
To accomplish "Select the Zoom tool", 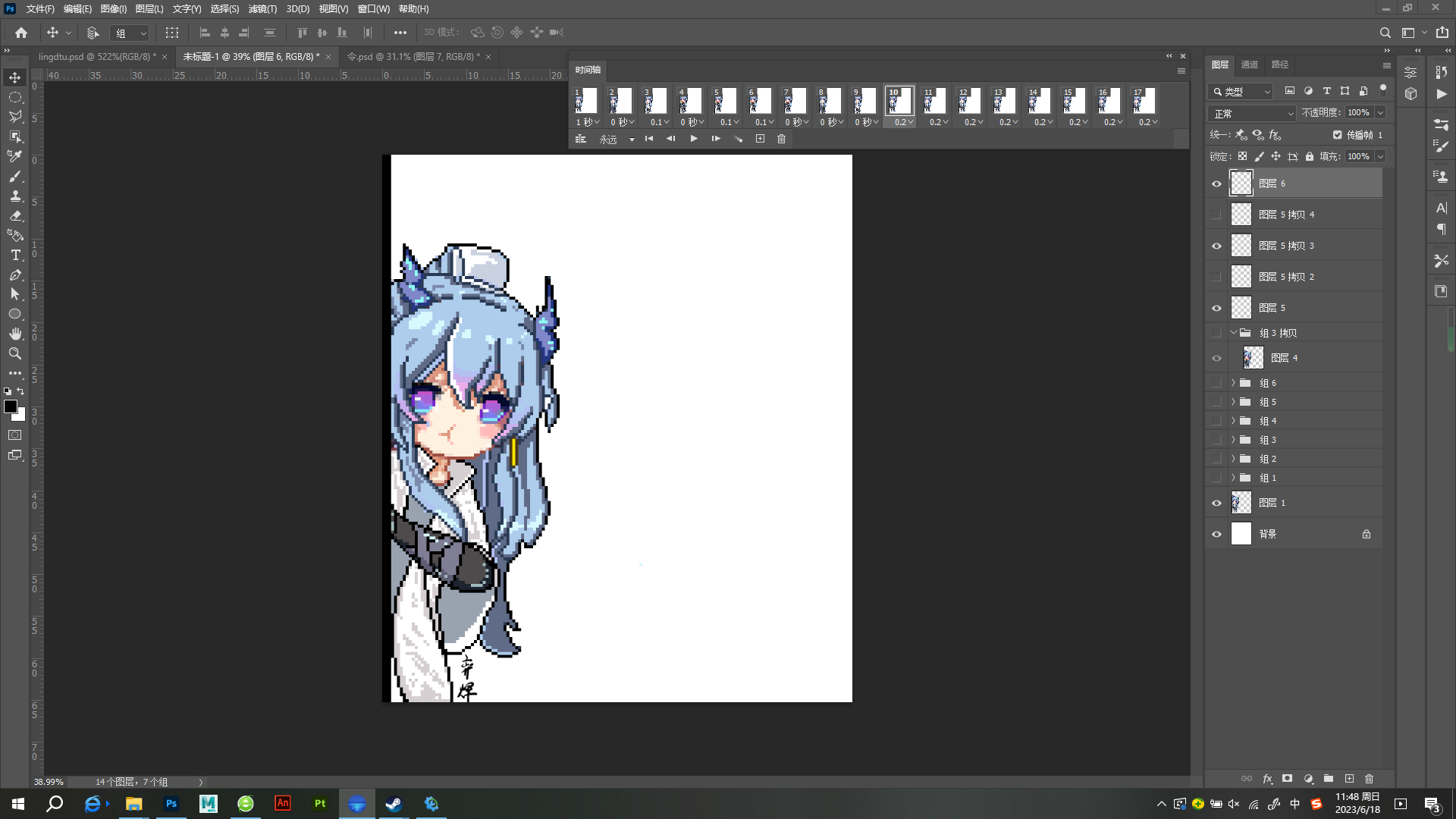I will (15, 353).
